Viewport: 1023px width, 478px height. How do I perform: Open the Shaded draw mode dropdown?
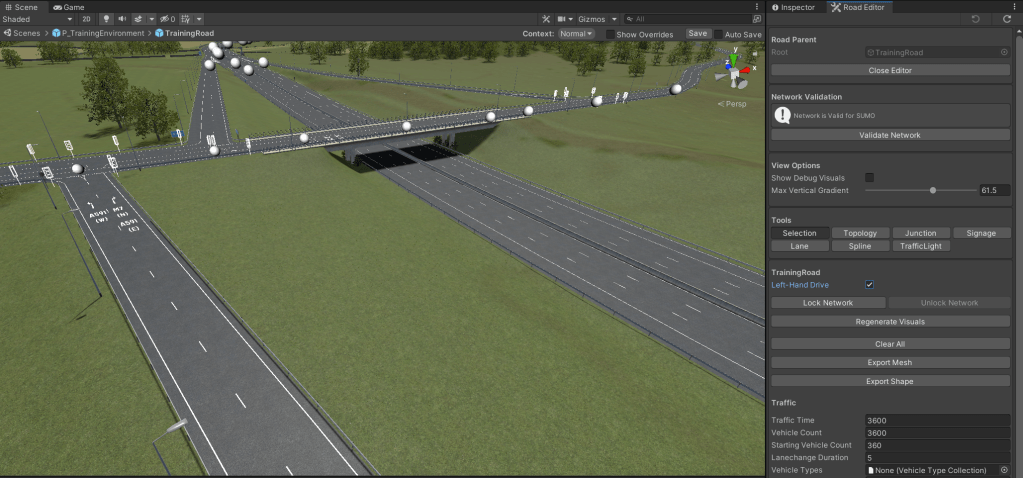pyautogui.click(x=38, y=19)
